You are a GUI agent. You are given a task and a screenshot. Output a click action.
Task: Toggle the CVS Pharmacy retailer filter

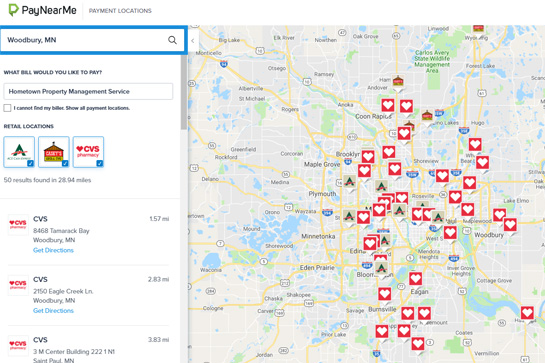pyautogui.click(x=88, y=152)
